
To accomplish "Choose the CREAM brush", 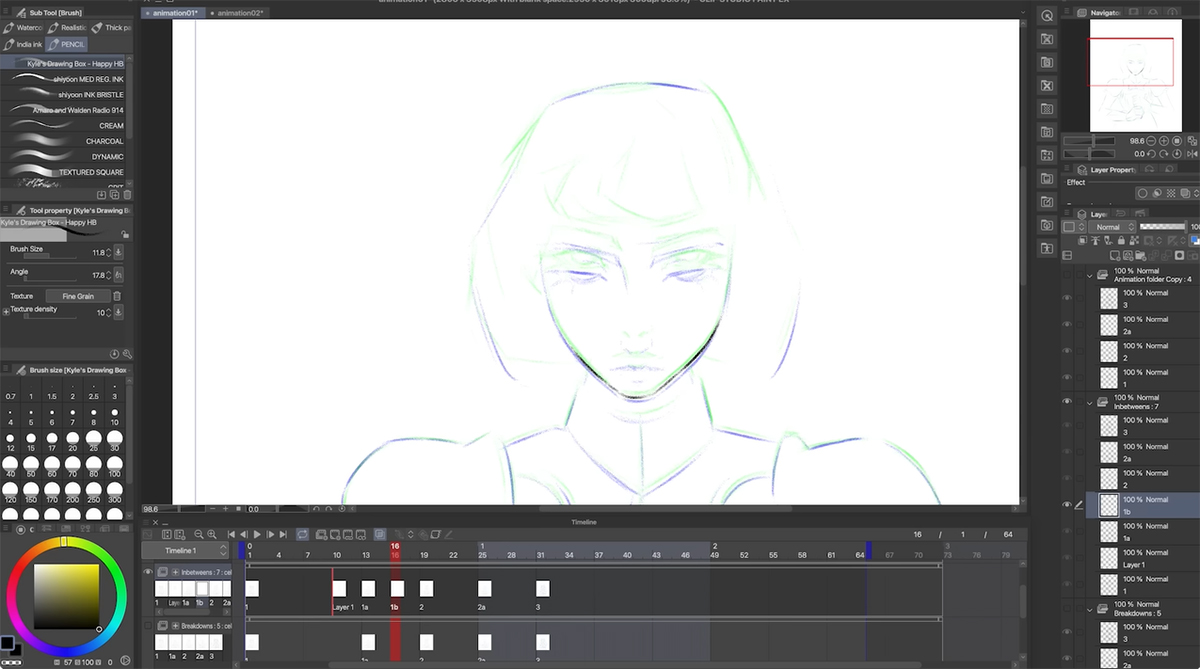I will [64, 126].
